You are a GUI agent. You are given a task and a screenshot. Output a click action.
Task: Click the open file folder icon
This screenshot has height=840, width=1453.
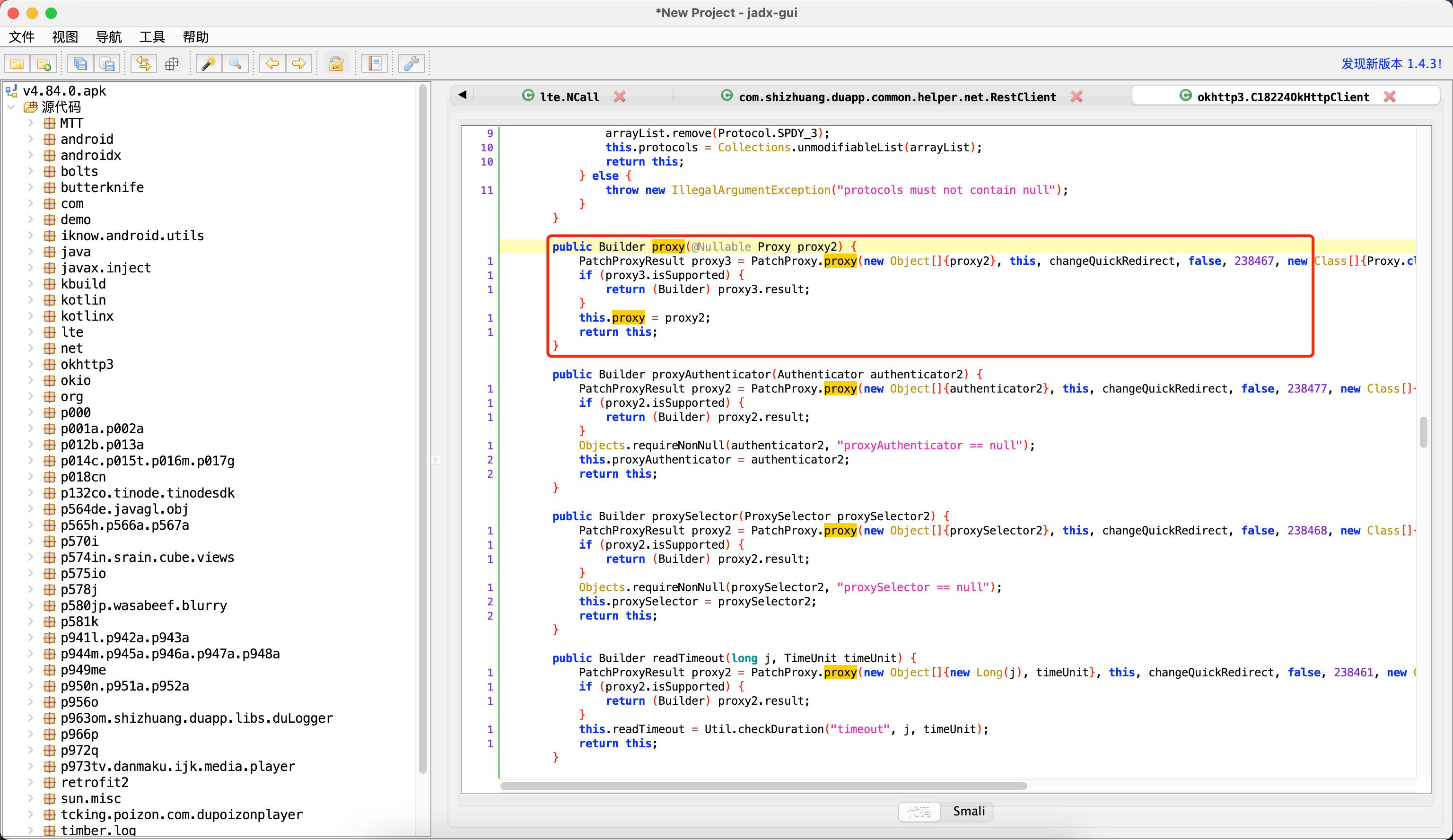(18, 63)
